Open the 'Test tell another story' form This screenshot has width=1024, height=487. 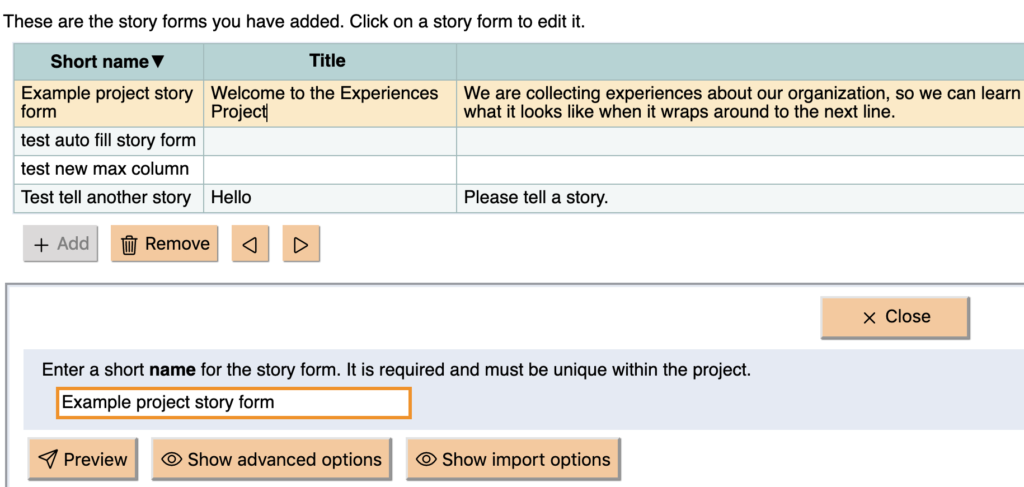pos(108,198)
